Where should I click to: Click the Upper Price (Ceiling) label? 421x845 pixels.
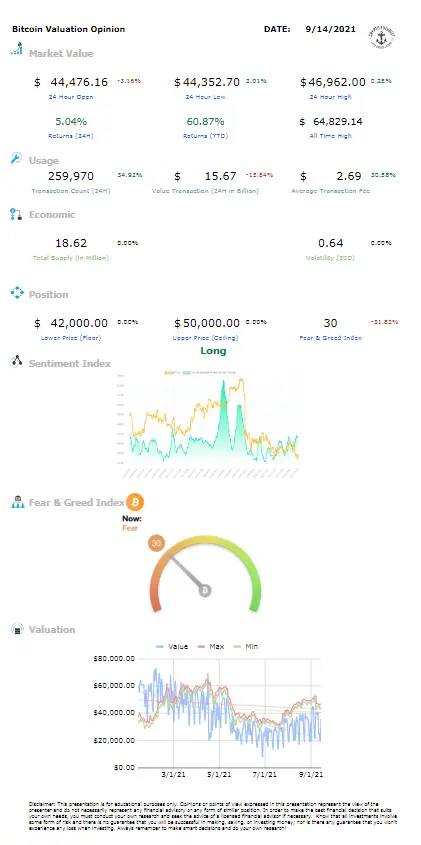pyautogui.click(x=205, y=338)
